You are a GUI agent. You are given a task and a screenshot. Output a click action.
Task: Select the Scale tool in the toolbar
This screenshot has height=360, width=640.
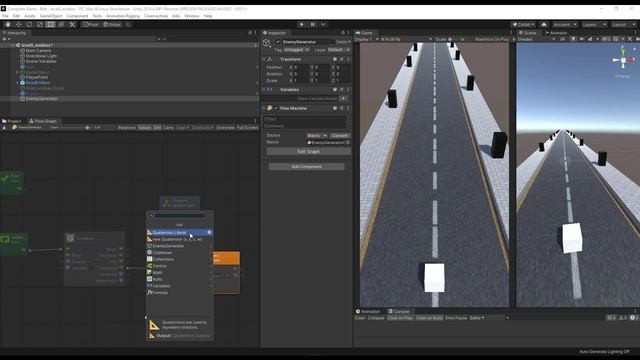point(40,24)
